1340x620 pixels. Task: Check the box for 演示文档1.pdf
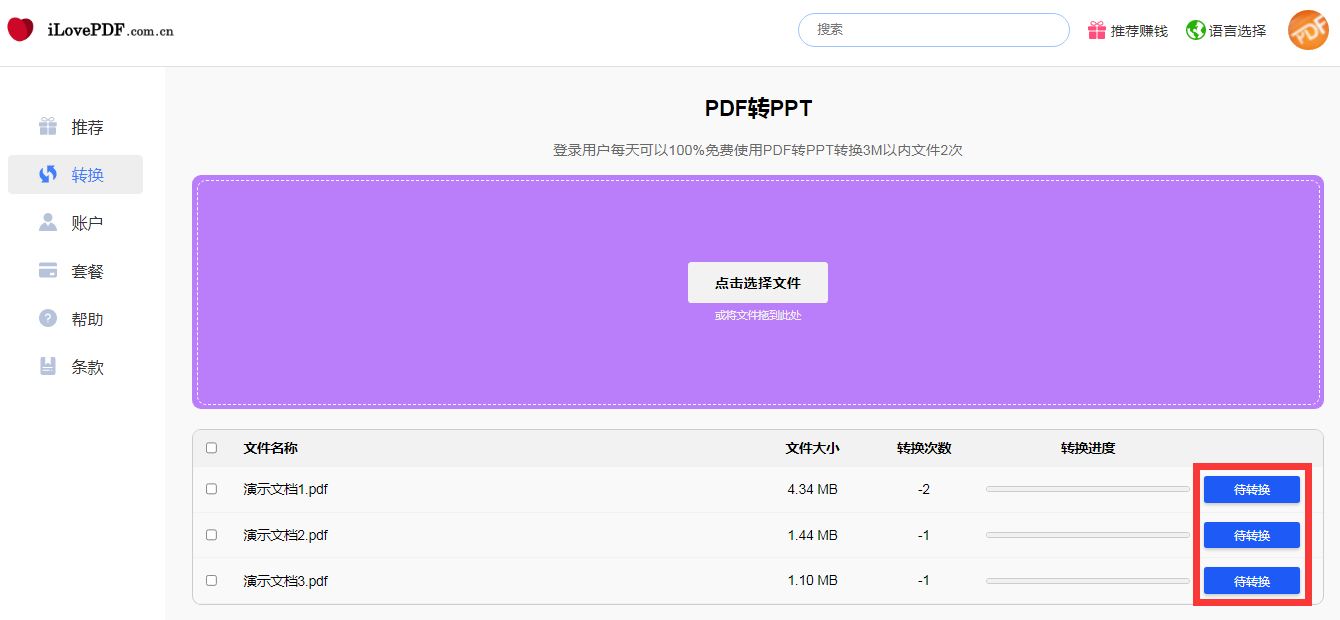tap(211, 489)
